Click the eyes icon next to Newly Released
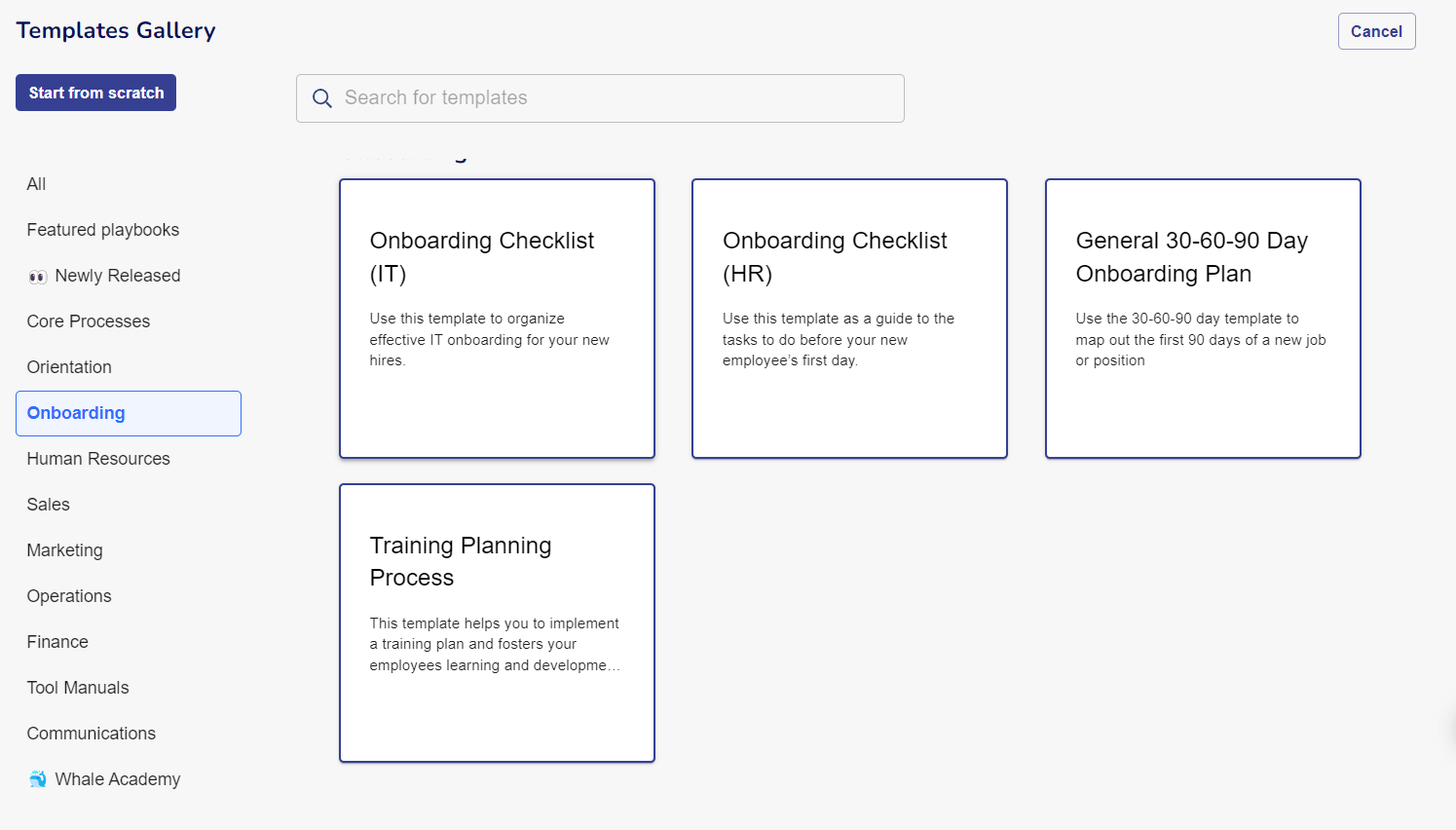The image size is (1456, 830). click(x=37, y=276)
